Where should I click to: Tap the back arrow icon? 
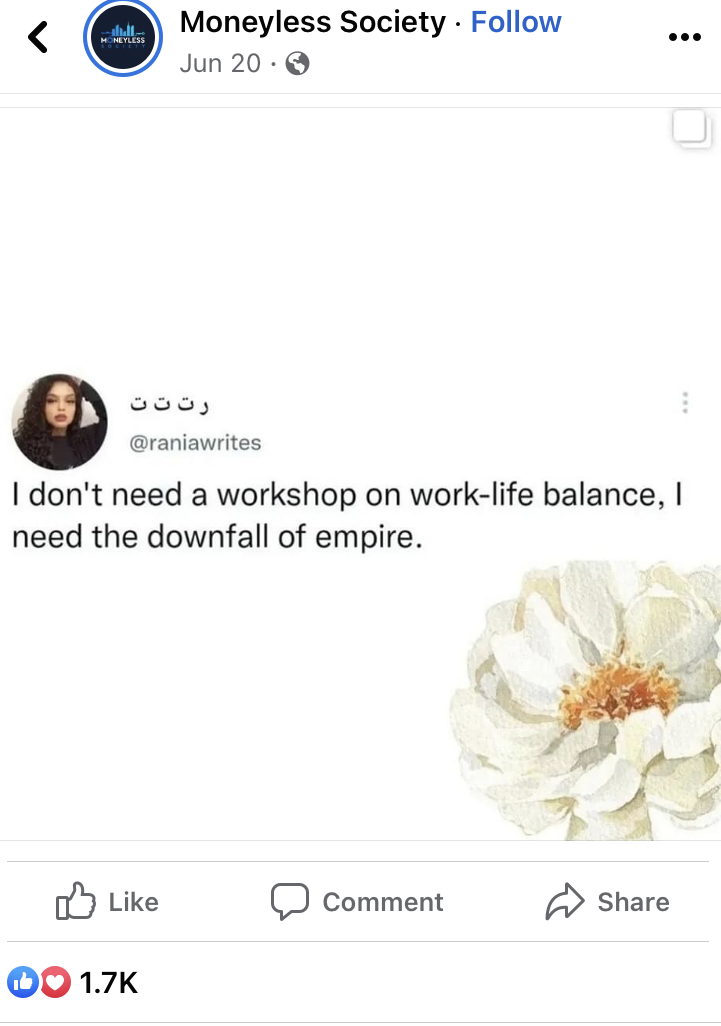click(38, 37)
